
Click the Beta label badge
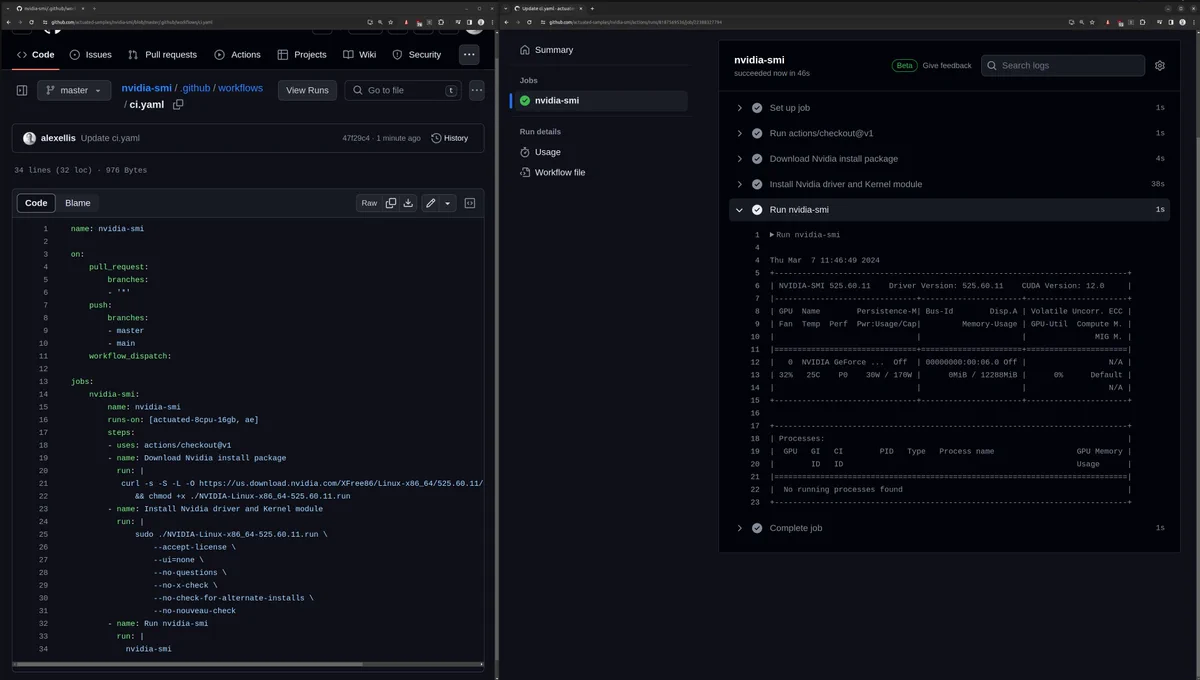tap(904, 65)
